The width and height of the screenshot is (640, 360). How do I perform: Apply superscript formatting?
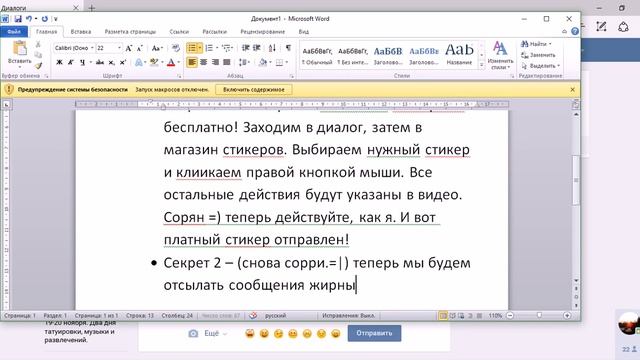(x=123, y=62)
